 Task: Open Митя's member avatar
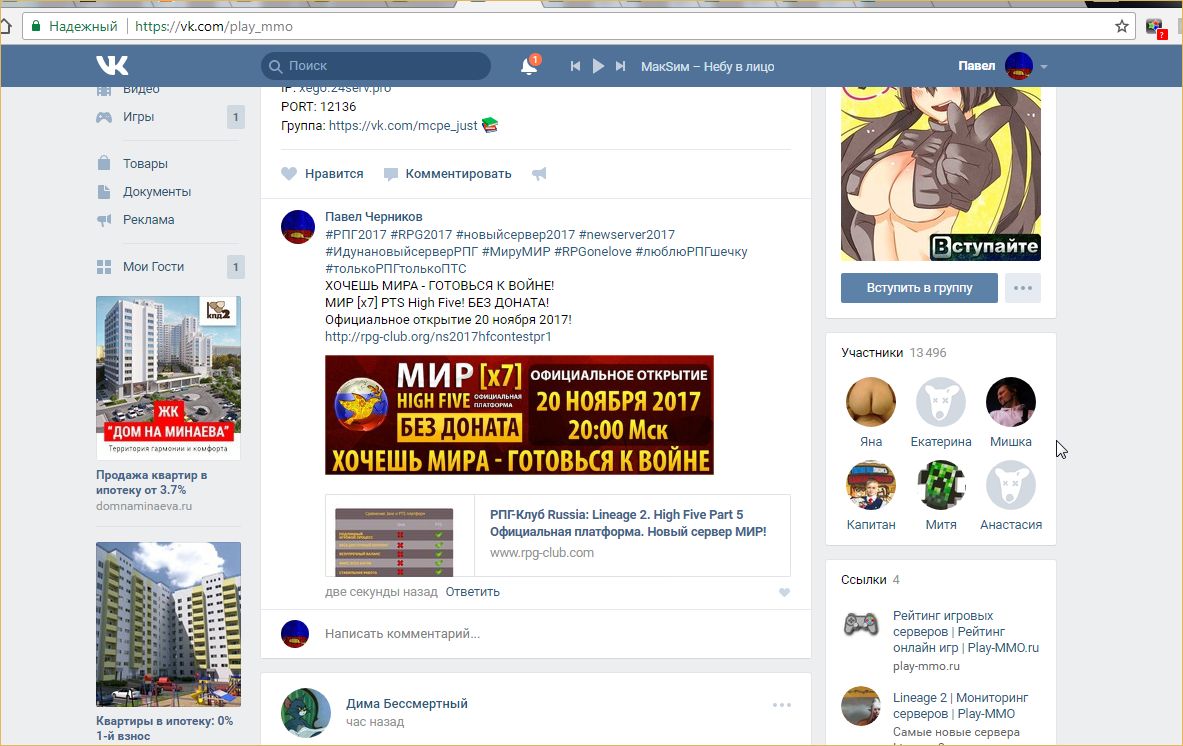coord(940,485)
